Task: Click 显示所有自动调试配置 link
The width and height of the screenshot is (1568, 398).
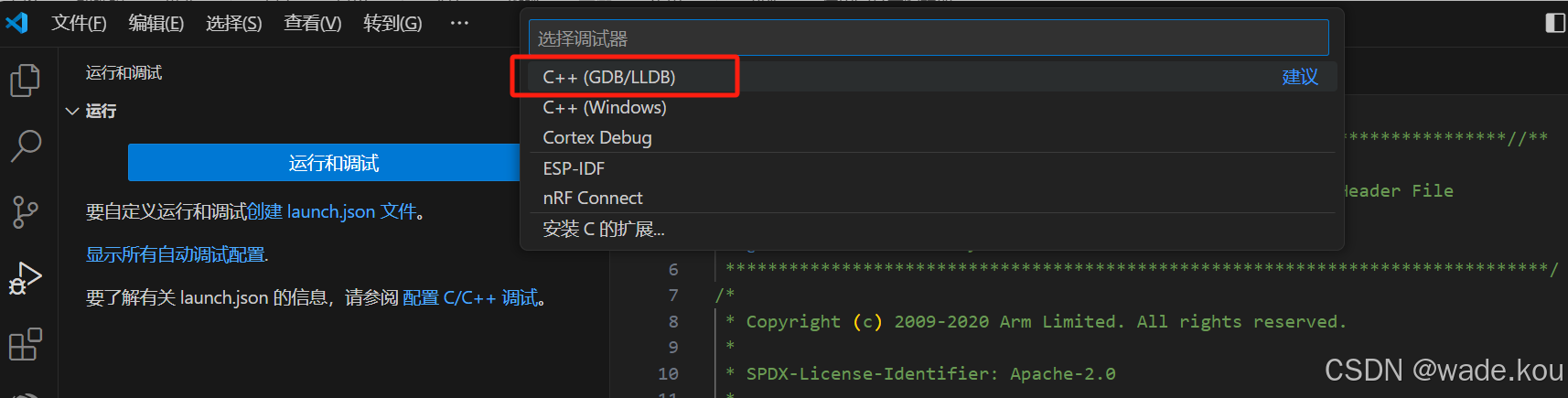Action: click(176, 254)
